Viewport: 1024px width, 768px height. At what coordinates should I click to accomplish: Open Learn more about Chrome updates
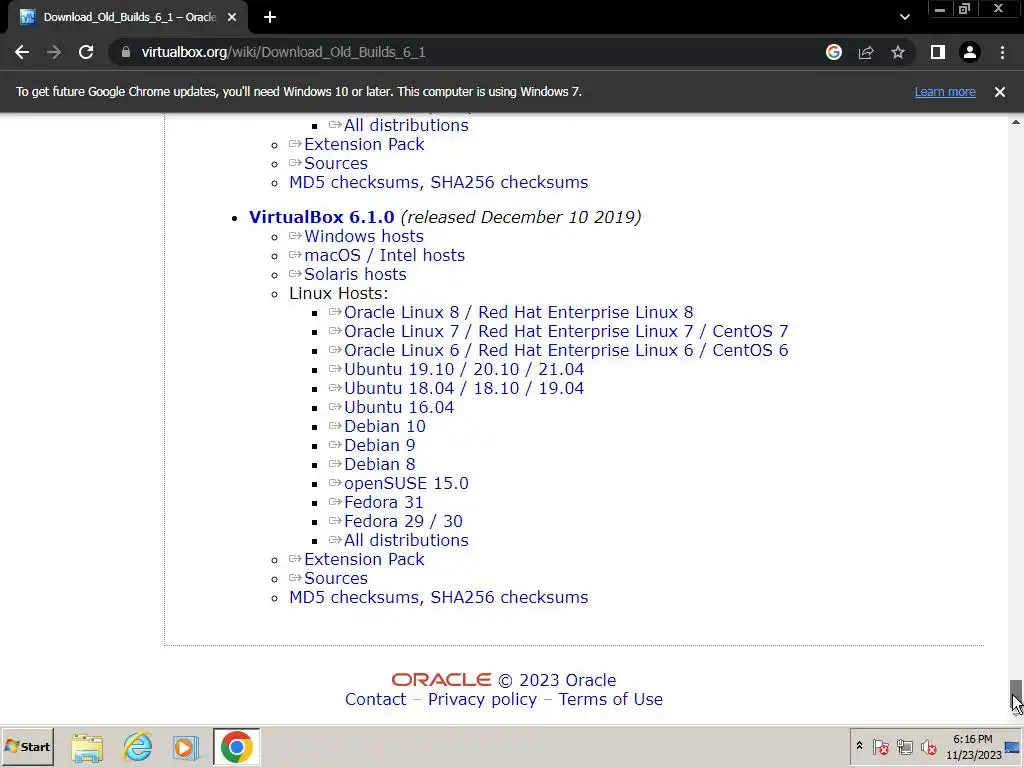pos(945,92)
